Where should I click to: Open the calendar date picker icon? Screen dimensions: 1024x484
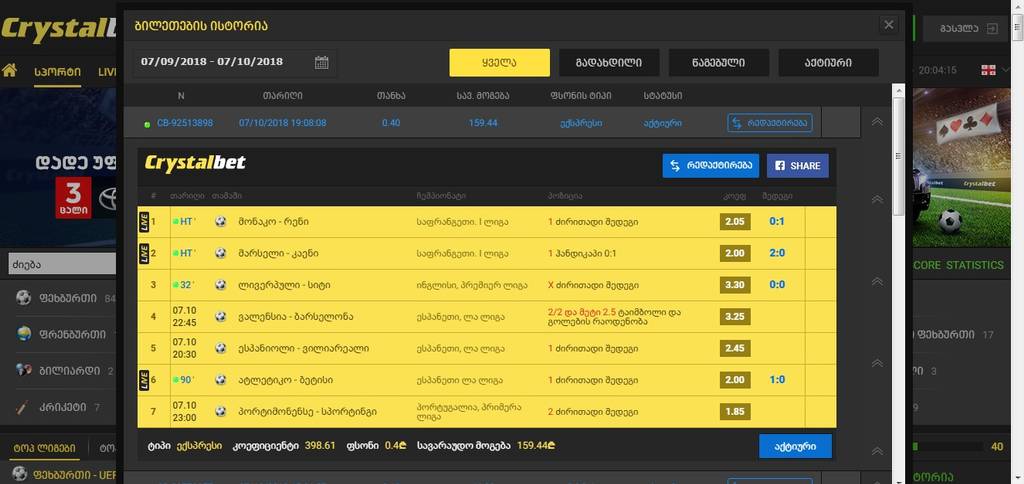tap(321, 62)
